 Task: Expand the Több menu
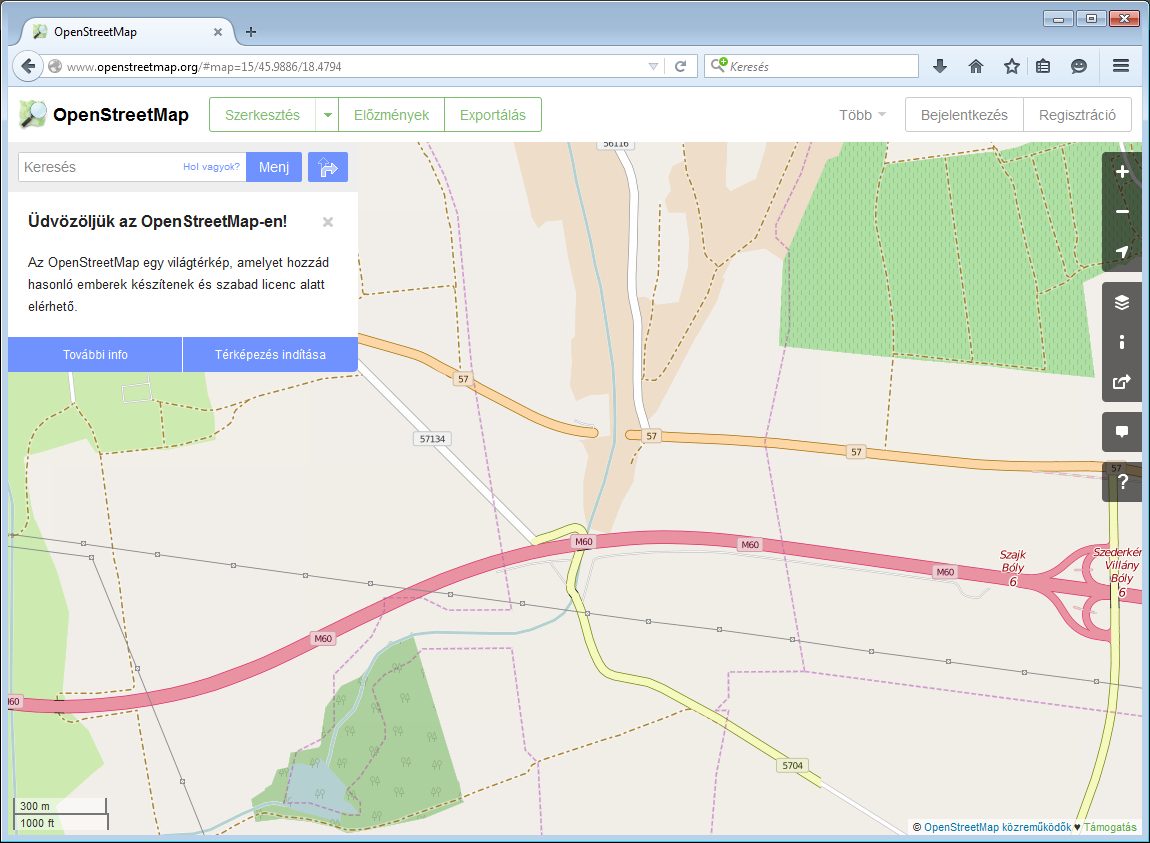coord(862,115)
